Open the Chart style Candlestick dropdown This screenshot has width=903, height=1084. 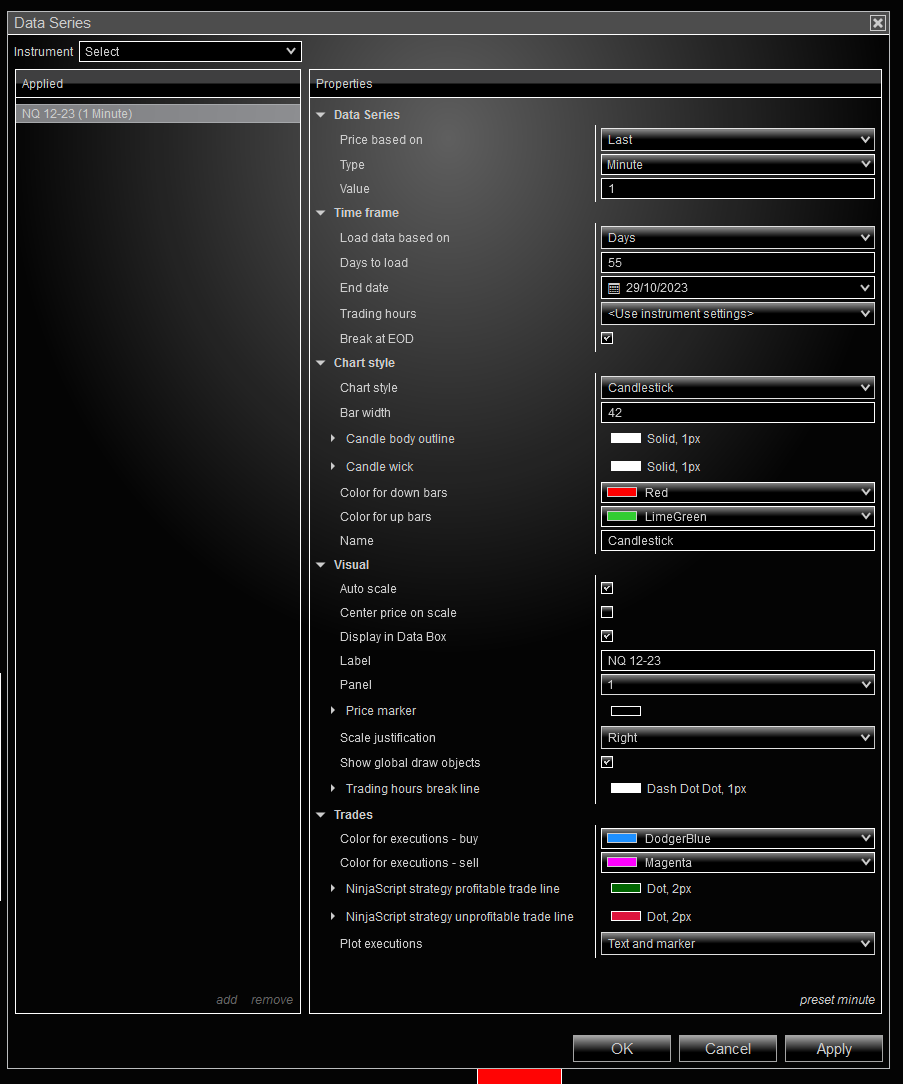click(738, 388)
